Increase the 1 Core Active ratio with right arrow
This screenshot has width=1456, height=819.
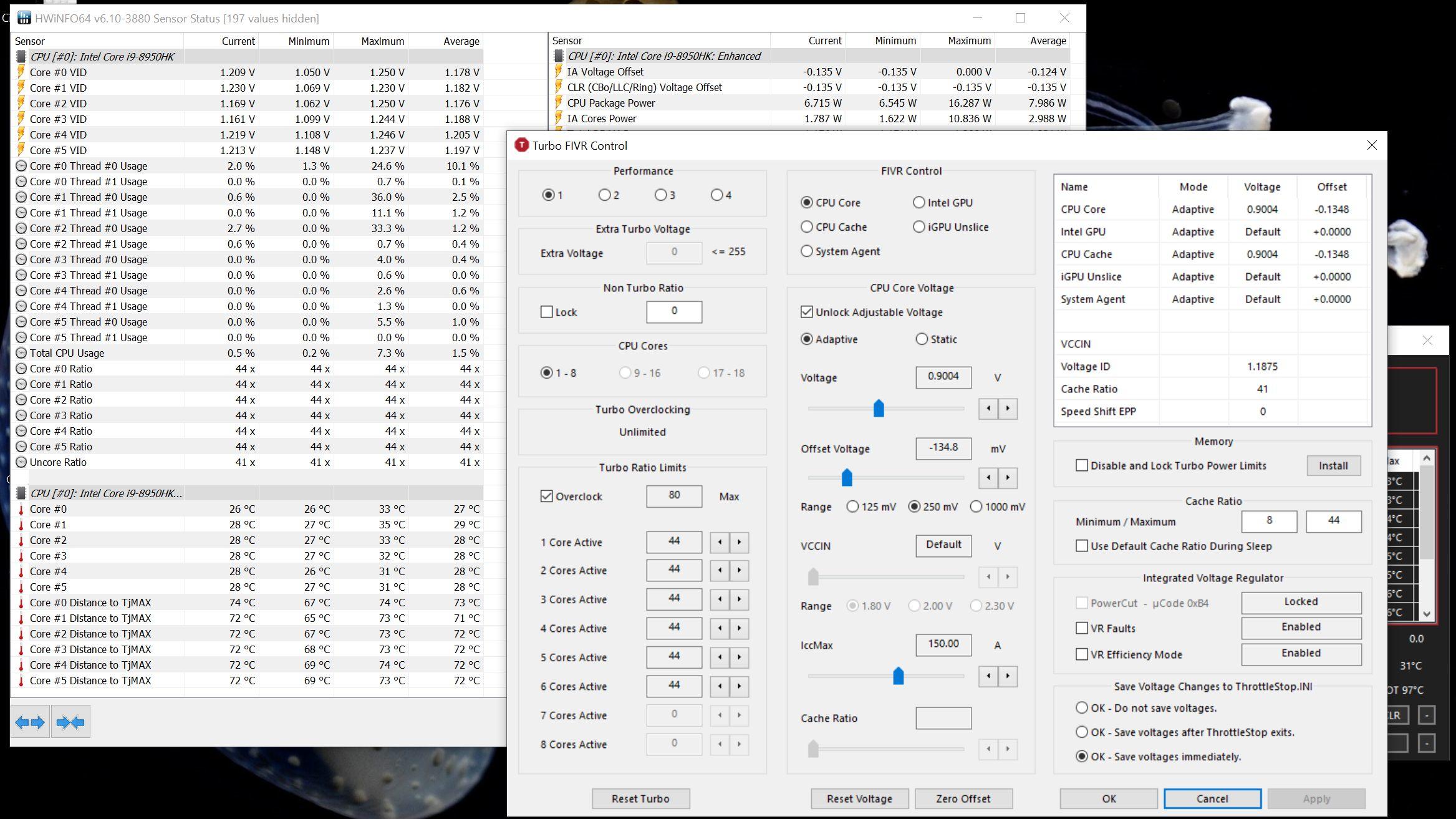(x=739, y=542)
